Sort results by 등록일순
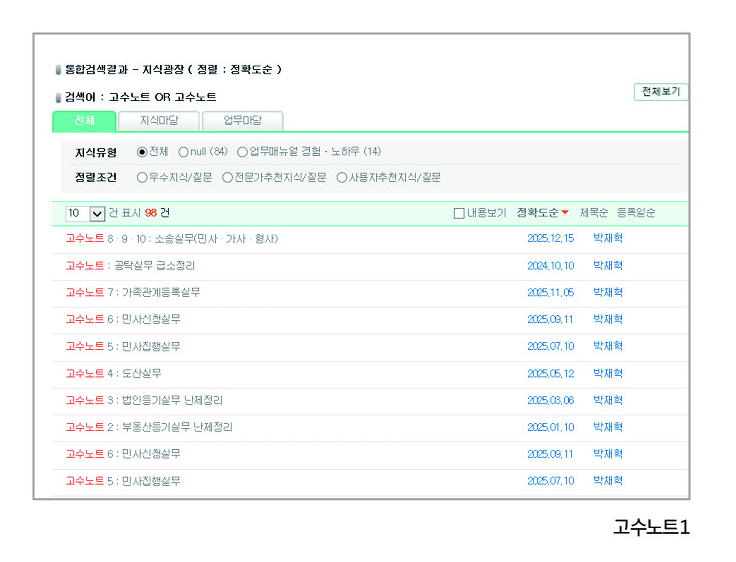736x562 pixels. (x=637, y=213)
